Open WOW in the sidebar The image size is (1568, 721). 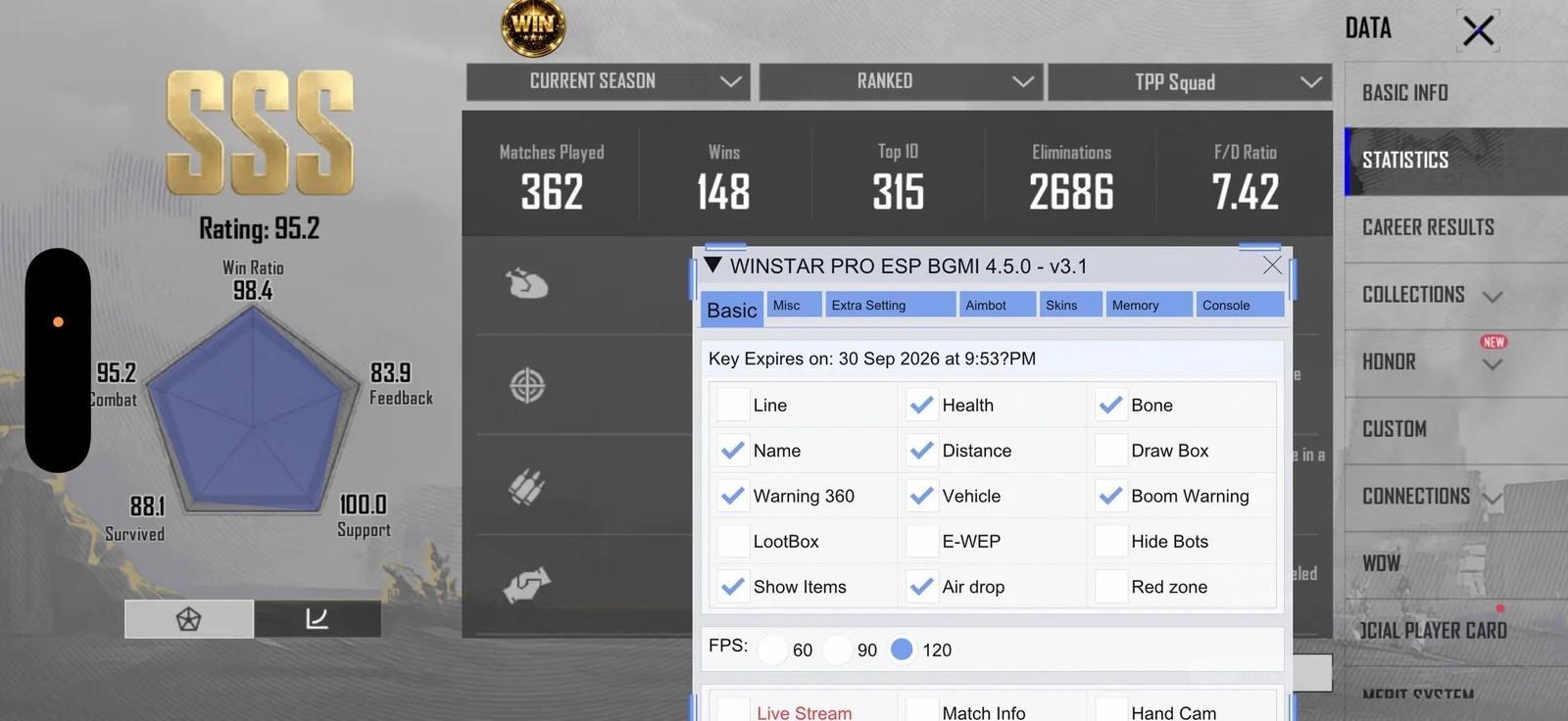(1456, 564)
